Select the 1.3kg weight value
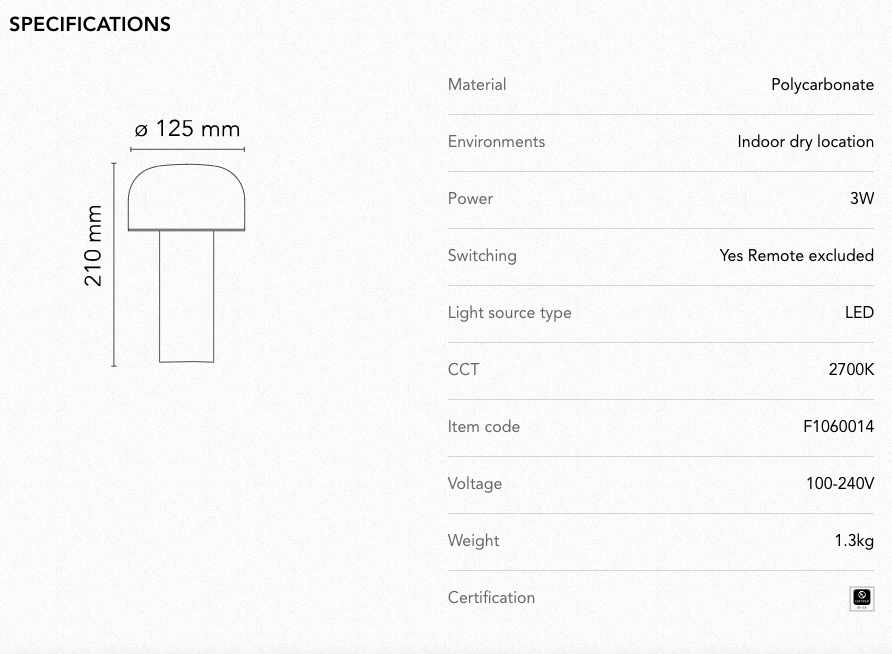The height and width of the screenshot is (654, 892). coord(854,540)
